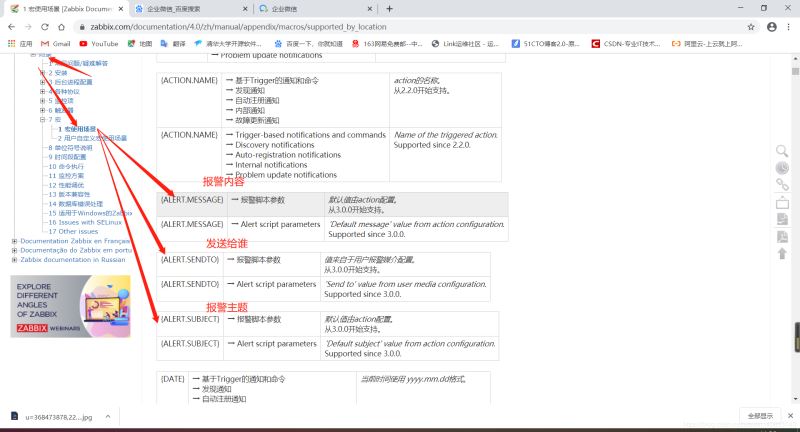The width and height of the screenshot is (800, 432).
Task: Click the page scrollbar down arrow
Action: tap(795, 399)
